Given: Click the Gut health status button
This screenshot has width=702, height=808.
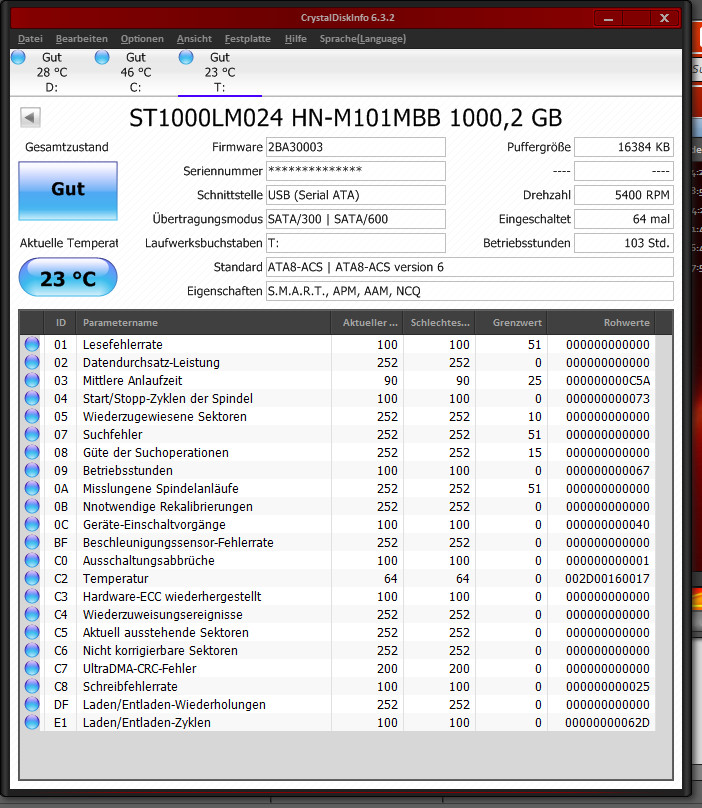Looking at the screenshot, I should point(68,190).
